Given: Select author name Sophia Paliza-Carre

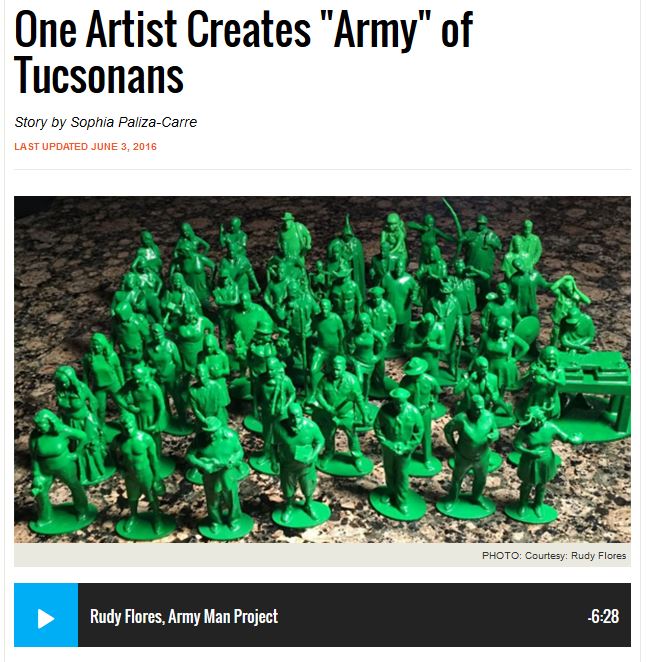Looking at the screenshot, I should point(133,122).
